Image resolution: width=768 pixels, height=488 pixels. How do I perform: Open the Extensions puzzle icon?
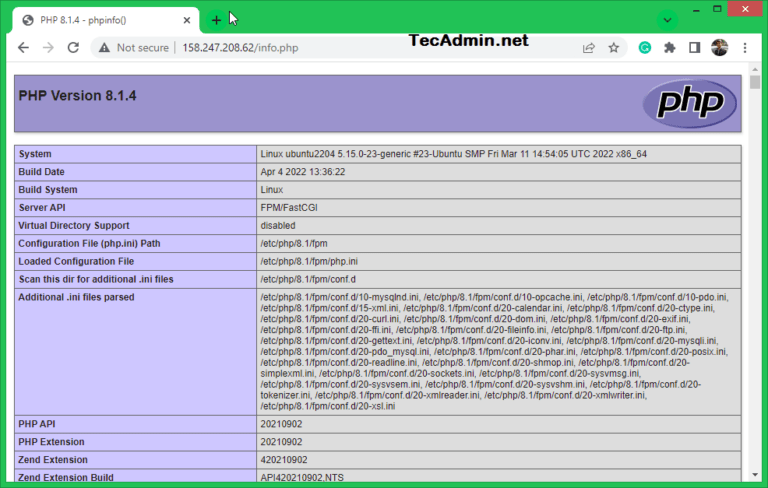(670, 47)
